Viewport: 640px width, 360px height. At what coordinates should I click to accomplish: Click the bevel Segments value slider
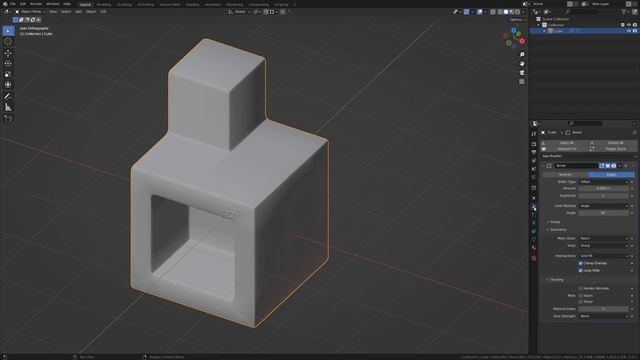[x=604, y=196]
